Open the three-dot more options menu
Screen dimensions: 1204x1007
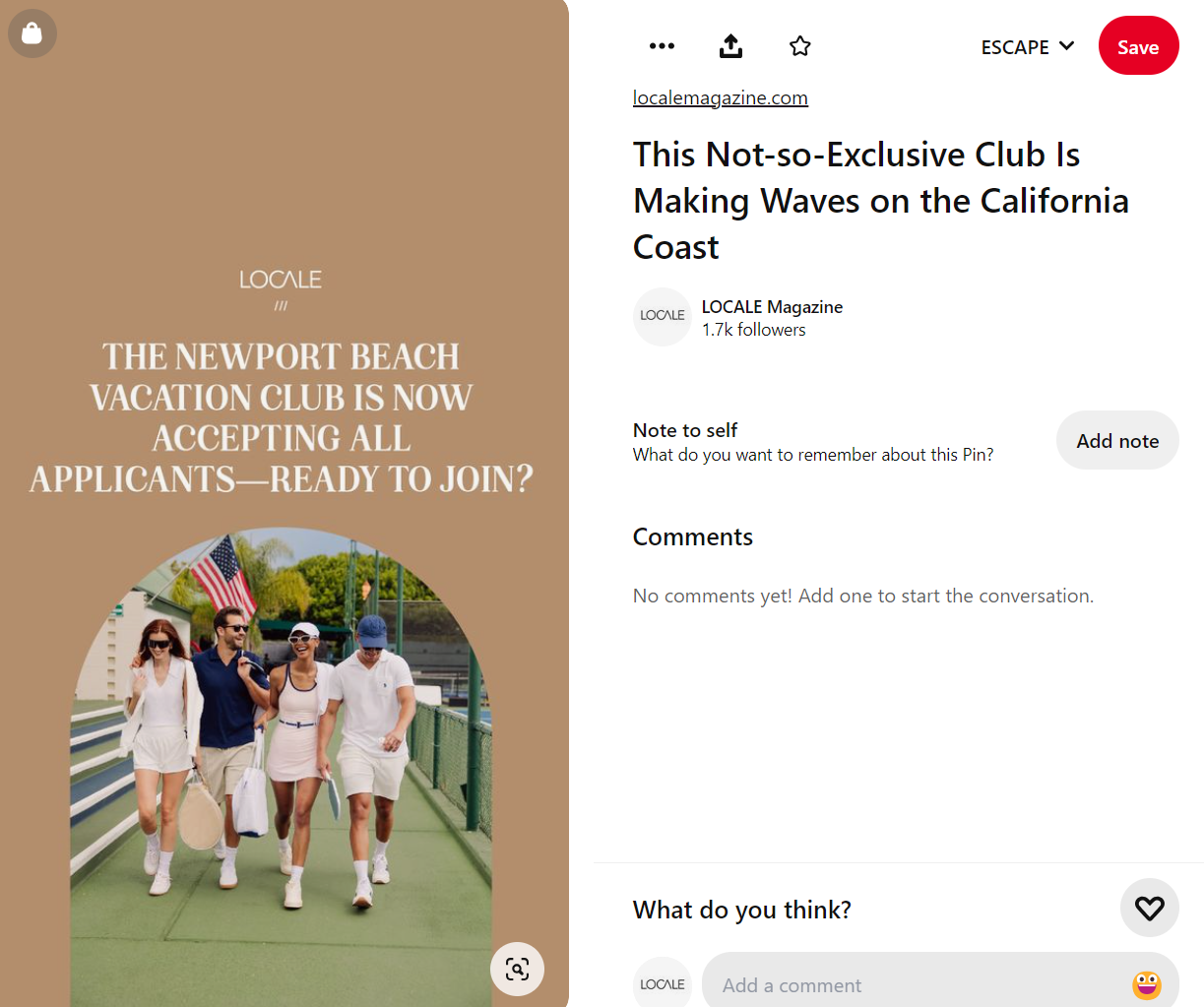pos(662,46)
